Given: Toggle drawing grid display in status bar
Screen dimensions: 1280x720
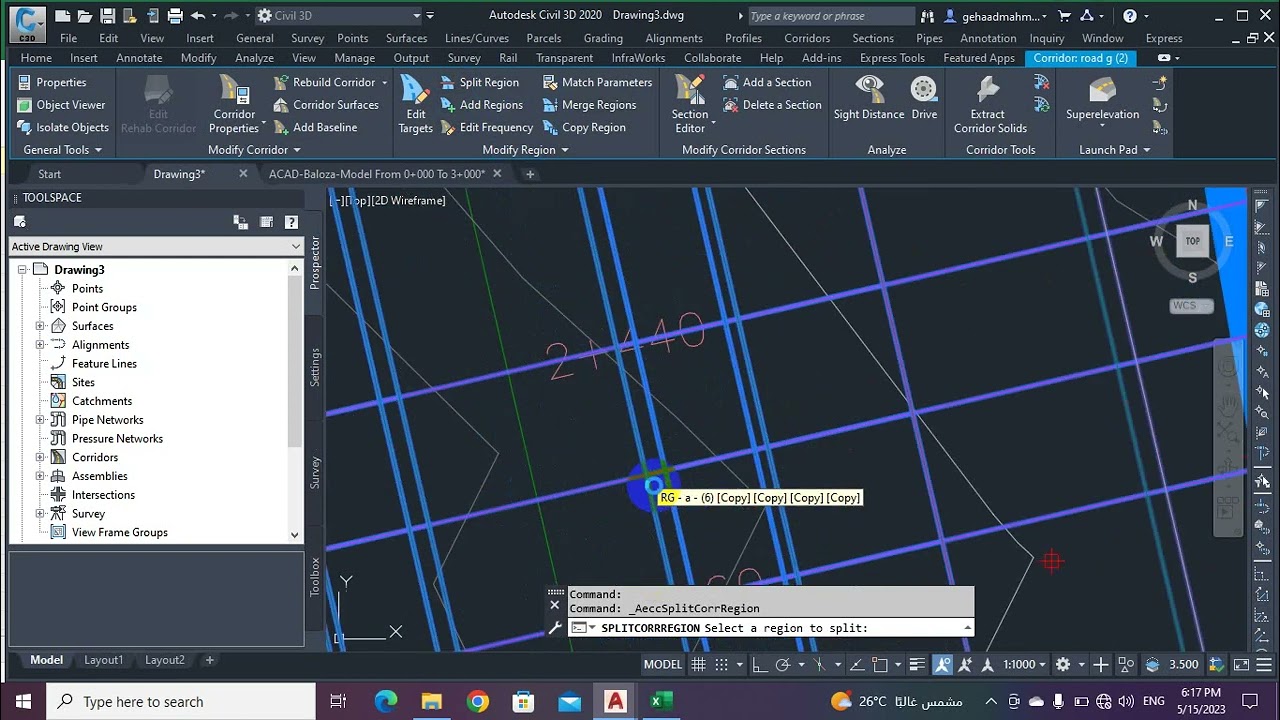Looking at the screenshot, I should (x=698, y=664).
